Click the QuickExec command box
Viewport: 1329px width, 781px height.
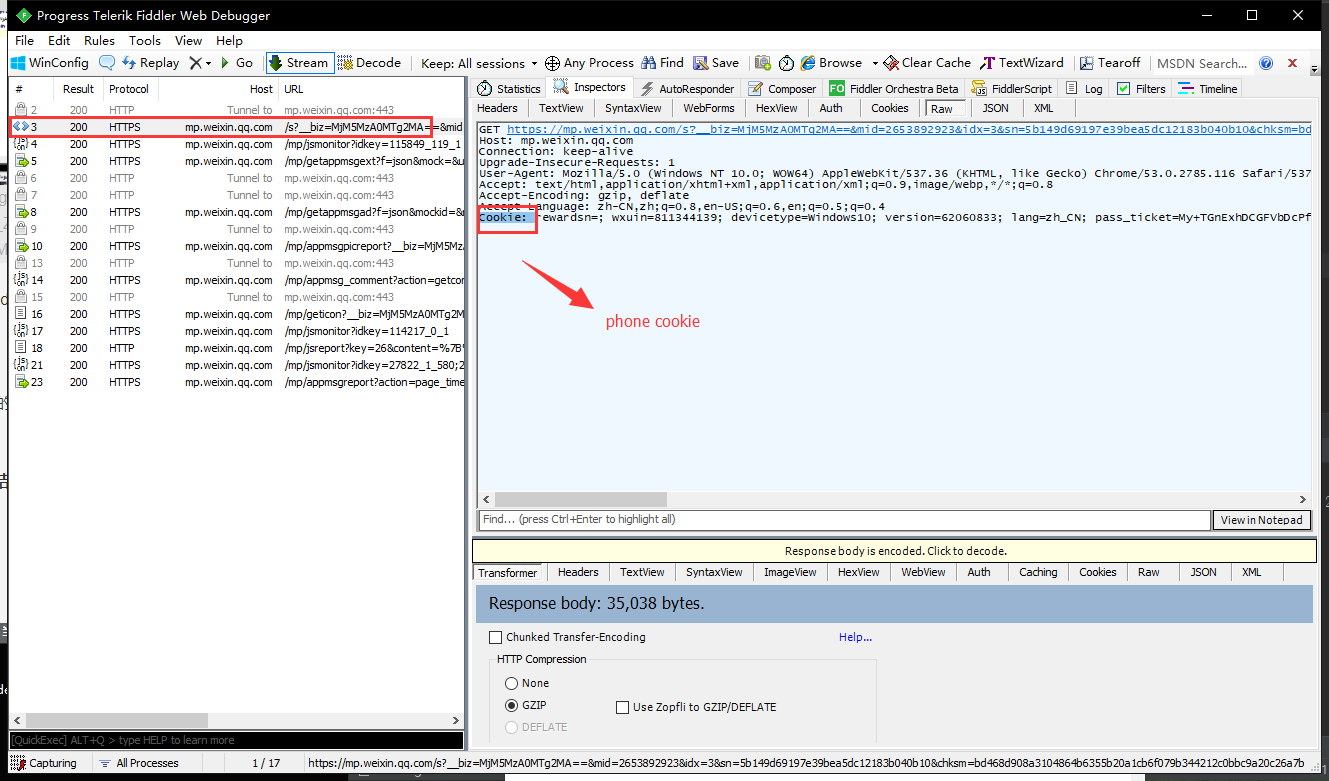(x=236, y=740)
